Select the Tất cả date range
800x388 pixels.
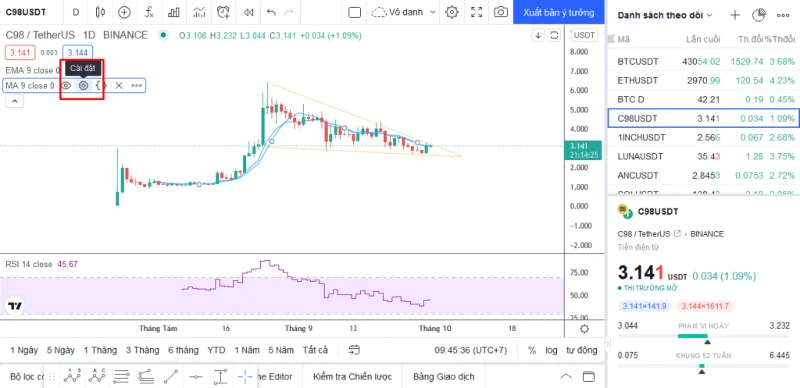click(315, 350)
